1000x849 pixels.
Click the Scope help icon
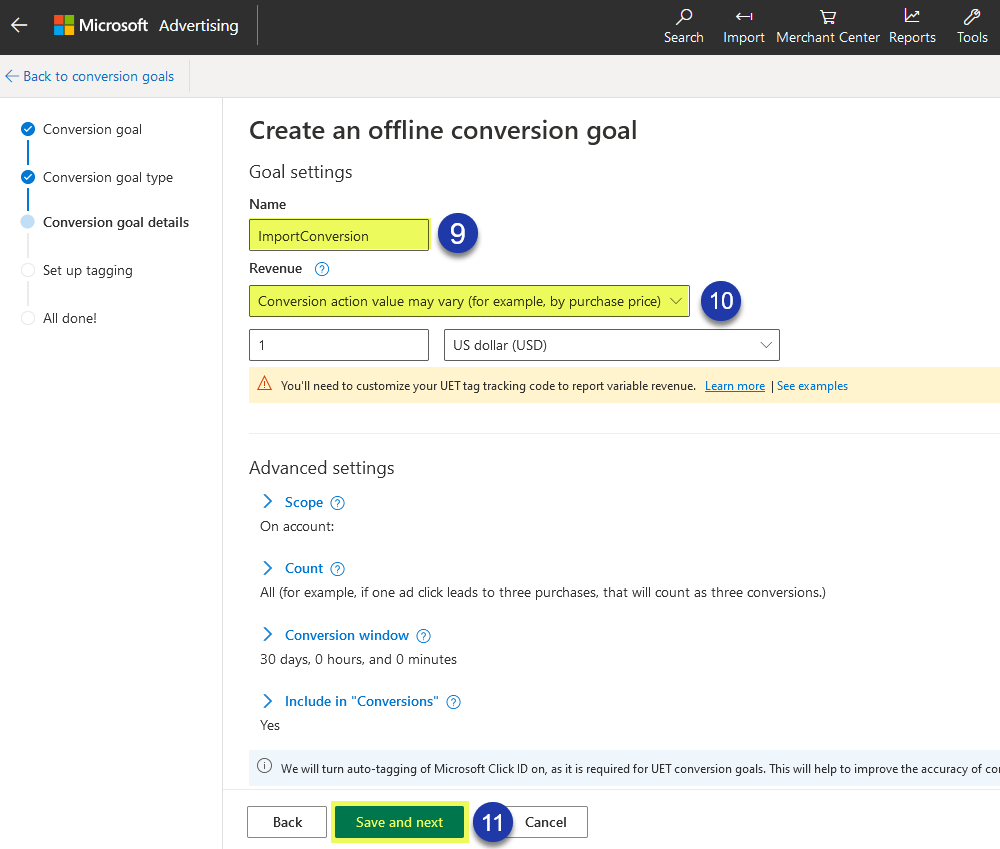(337, 502)
